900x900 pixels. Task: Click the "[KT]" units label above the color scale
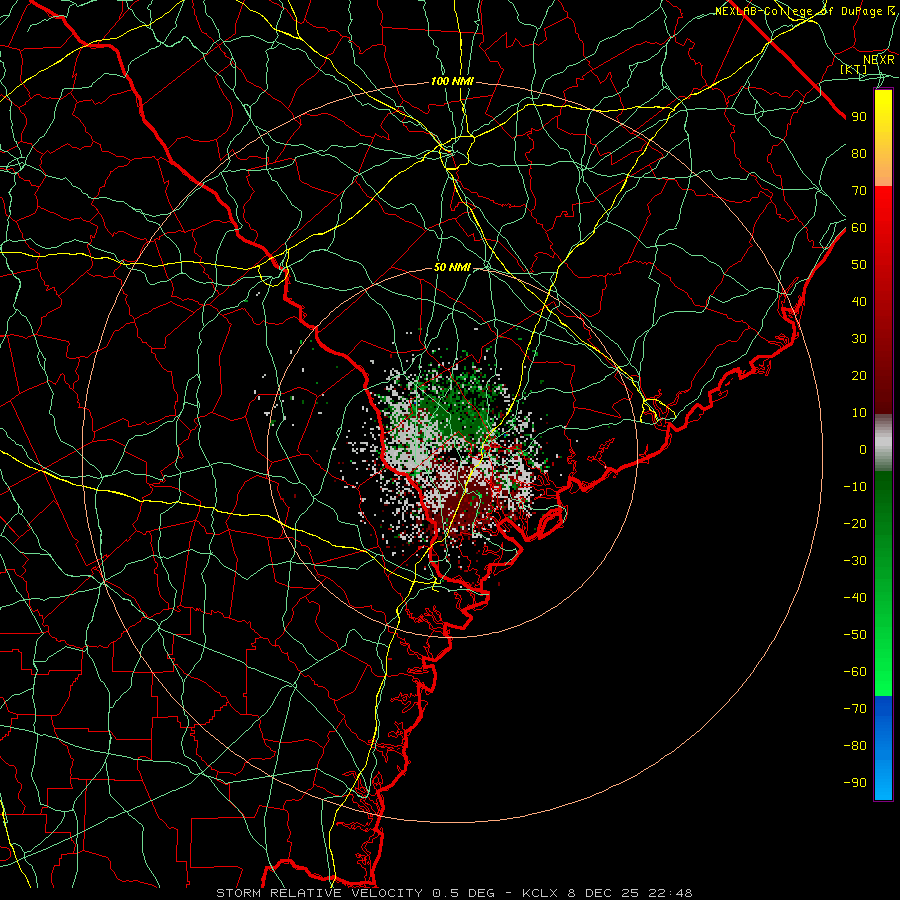click(x=853, y=69)
